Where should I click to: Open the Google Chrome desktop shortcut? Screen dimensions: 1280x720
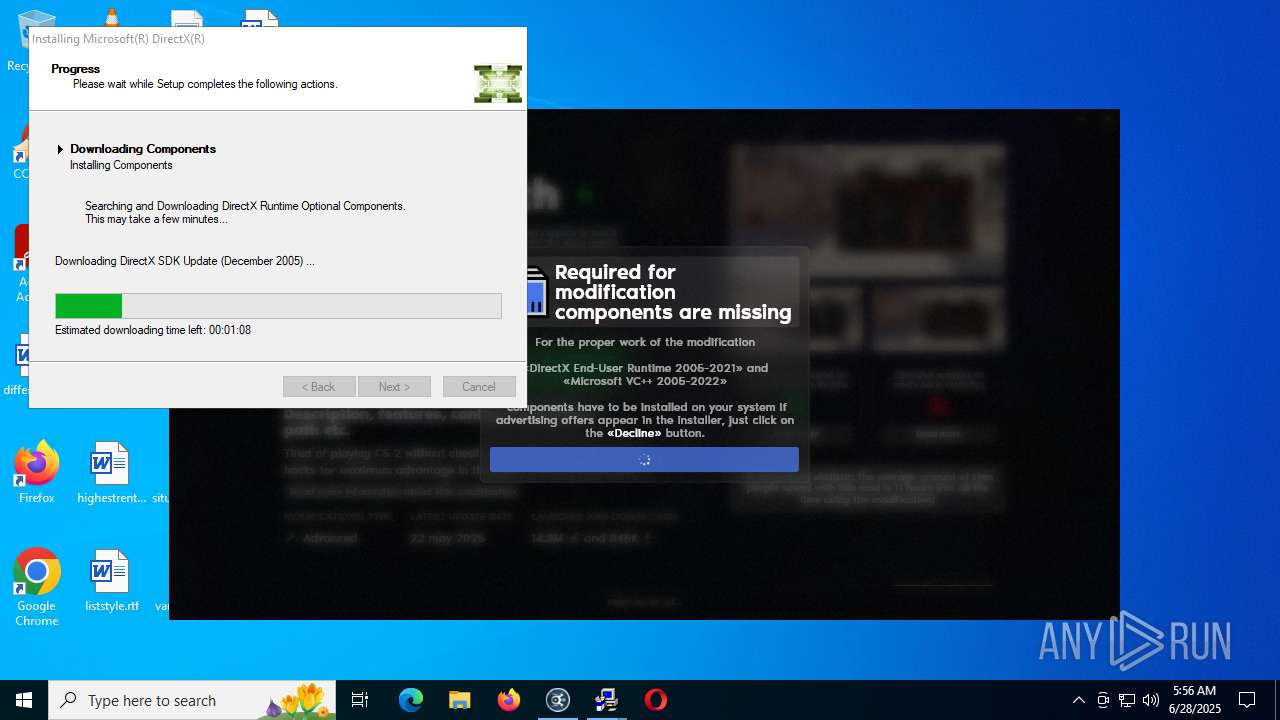(x=37, y=588)
